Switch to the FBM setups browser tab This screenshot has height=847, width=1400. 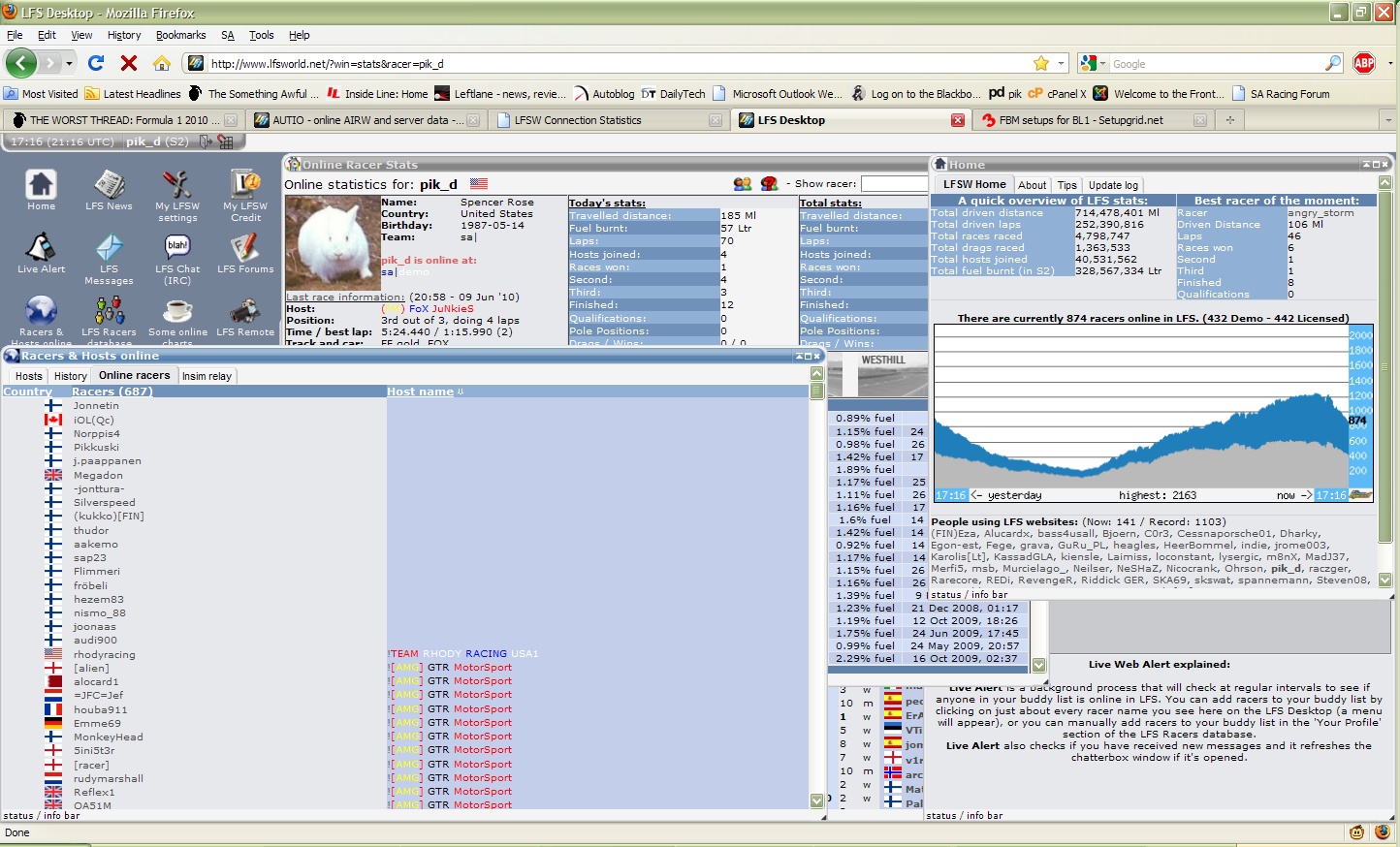click(1092, 120)
